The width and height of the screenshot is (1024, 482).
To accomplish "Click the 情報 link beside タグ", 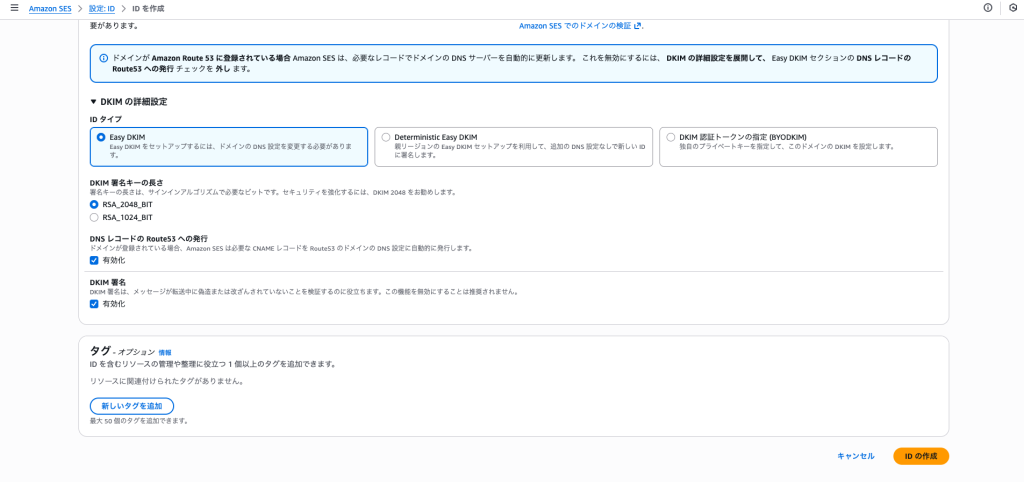I will click(165, 353).
